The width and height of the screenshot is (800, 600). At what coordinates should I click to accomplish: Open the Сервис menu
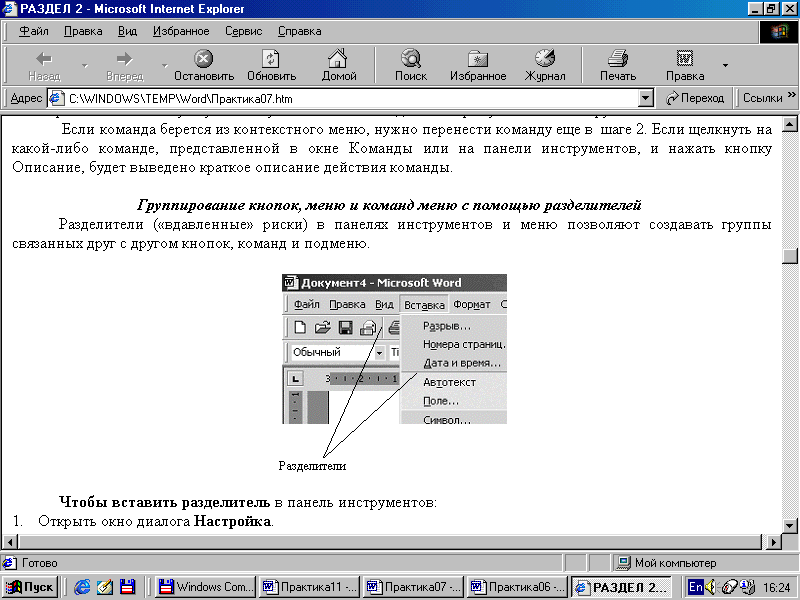tap(243, 31)
